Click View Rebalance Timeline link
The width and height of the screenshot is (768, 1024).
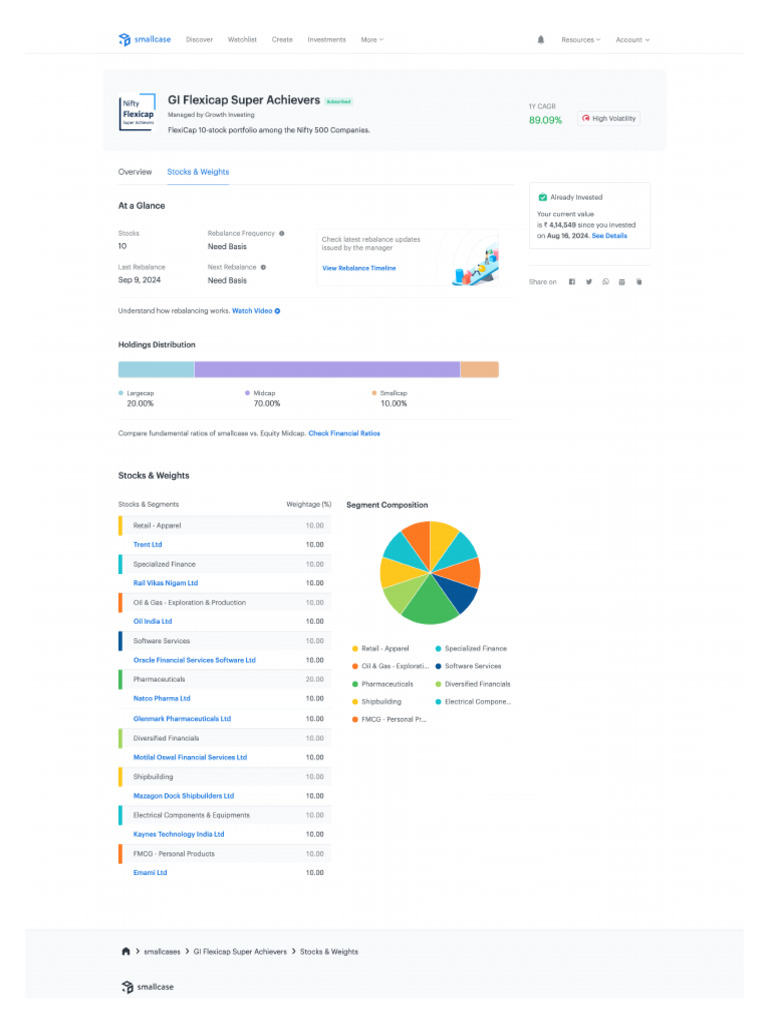[x=359, y=268]
